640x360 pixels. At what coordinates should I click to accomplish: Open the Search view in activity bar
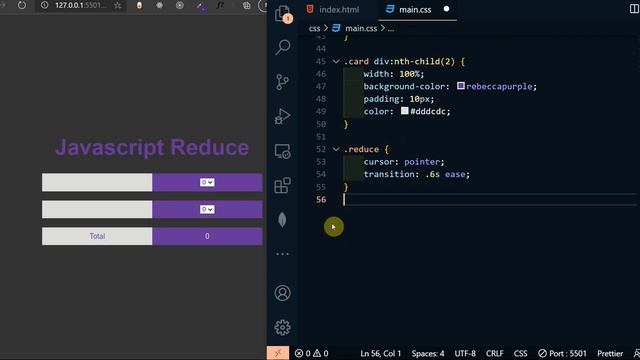[x=282, y=47]
